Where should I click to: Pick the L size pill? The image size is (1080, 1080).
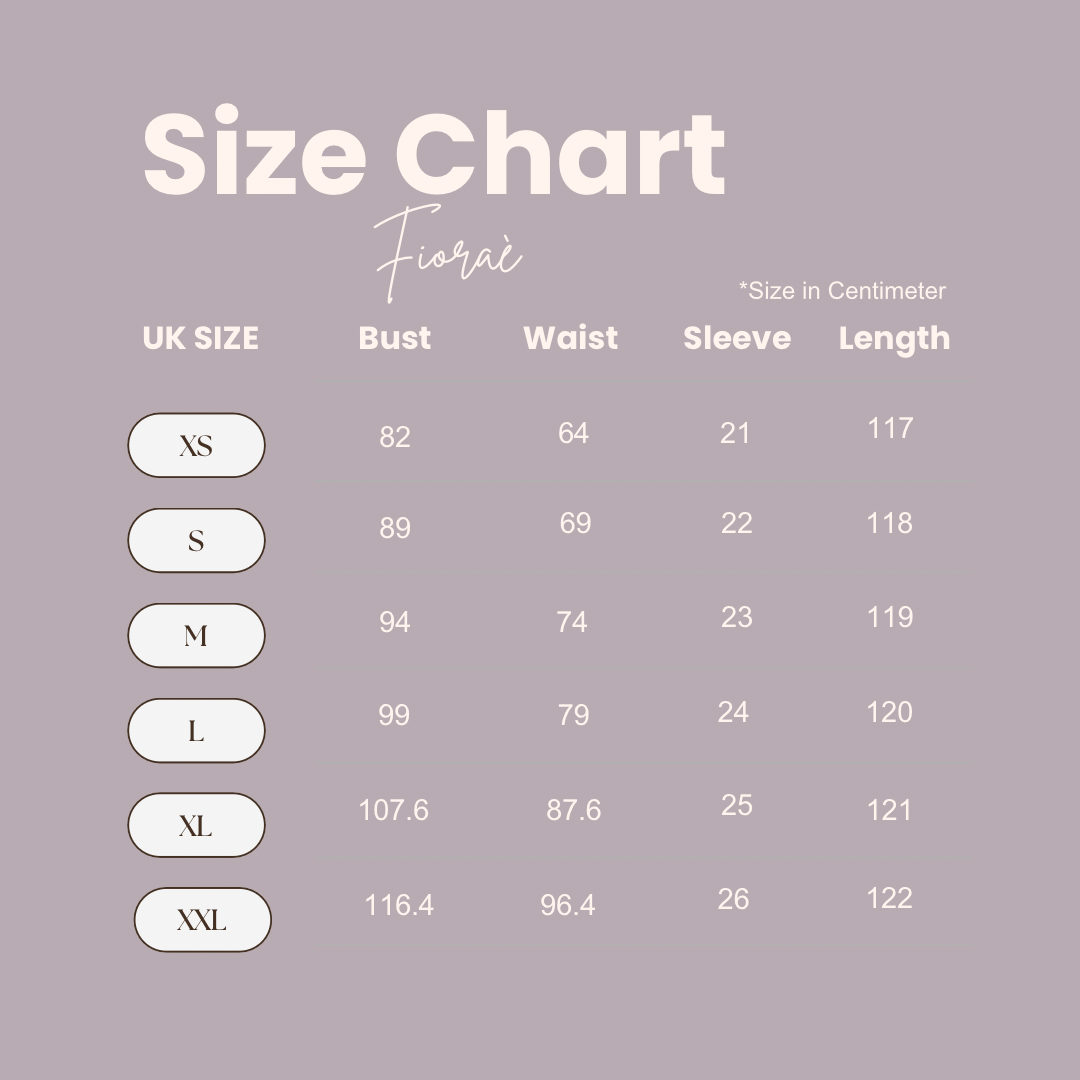coord(196,730)
